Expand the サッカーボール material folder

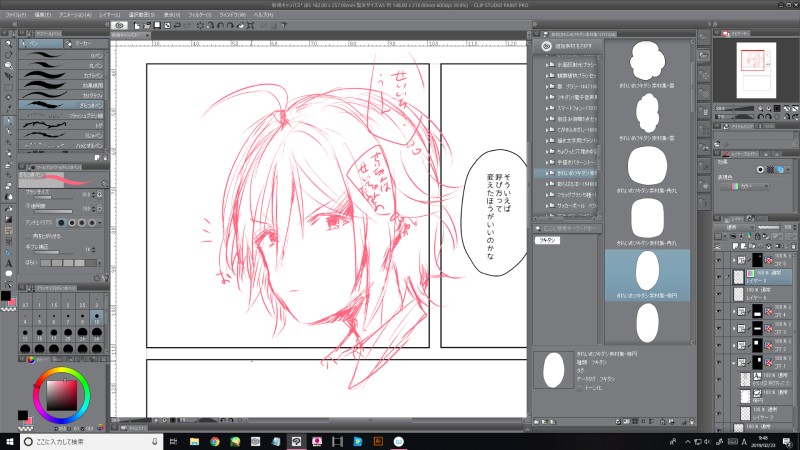pos(546,206)
